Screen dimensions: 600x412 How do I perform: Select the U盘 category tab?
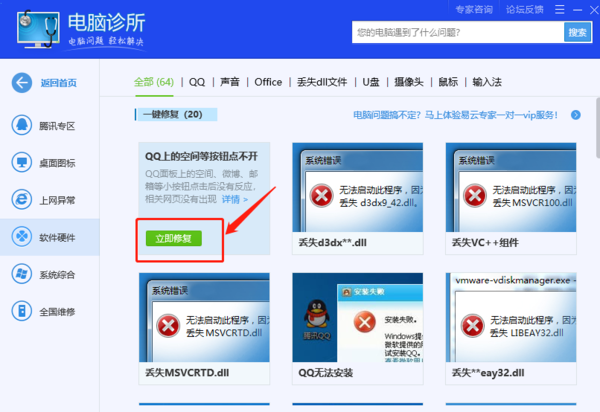371,82
